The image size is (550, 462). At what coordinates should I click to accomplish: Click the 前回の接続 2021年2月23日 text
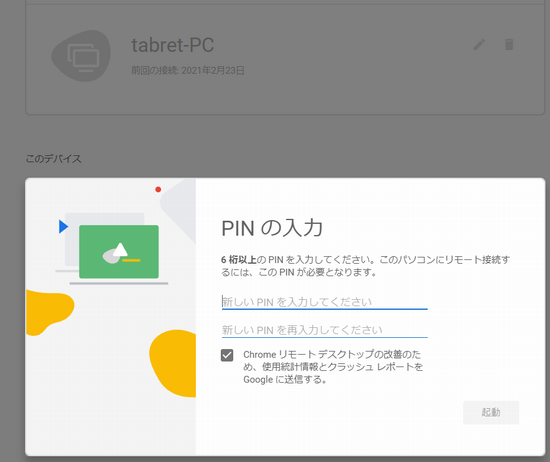point(188,71)
